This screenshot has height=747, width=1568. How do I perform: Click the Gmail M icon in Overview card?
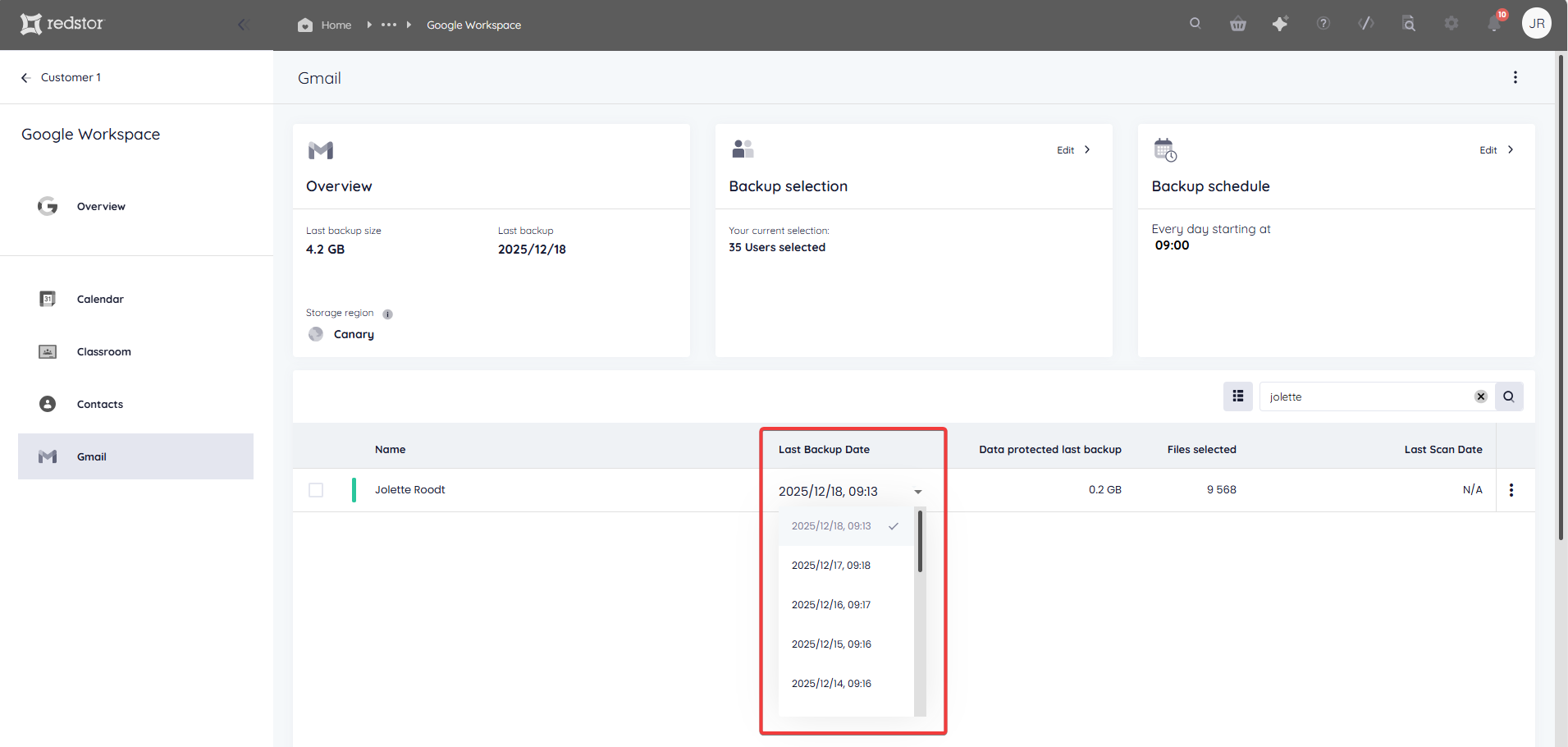(x=321, y=150)
